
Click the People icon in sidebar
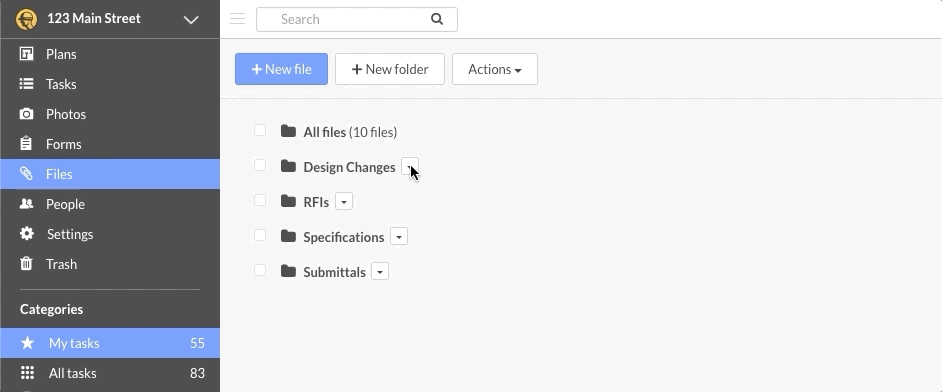click(x=26, y=204)
